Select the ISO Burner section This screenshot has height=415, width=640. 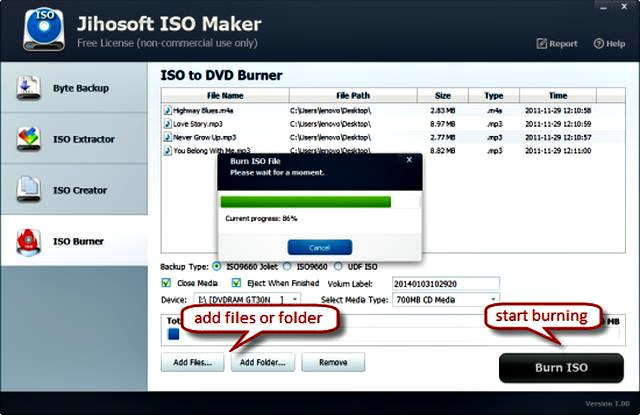[74, 241]
